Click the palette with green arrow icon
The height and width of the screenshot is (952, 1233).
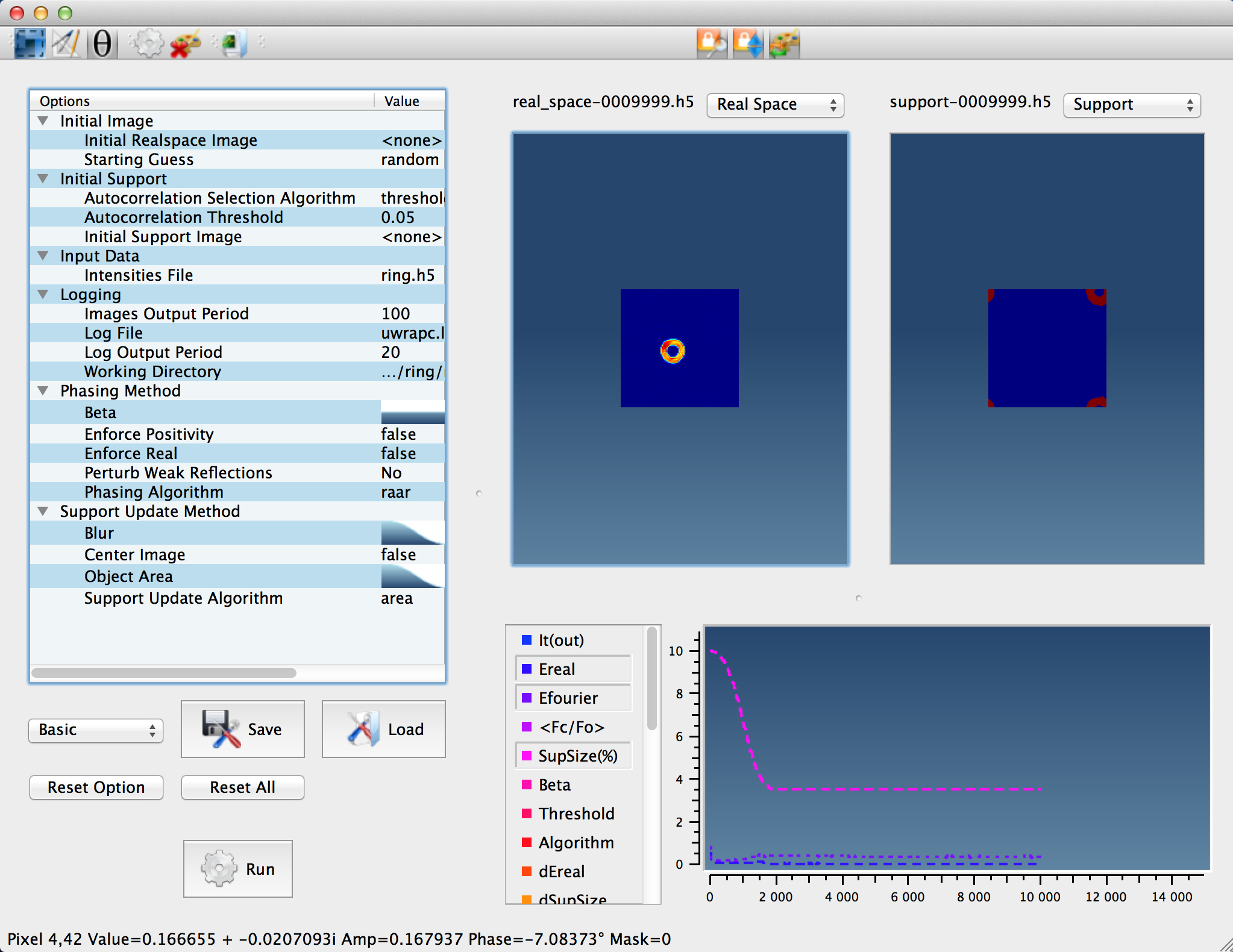784,43
